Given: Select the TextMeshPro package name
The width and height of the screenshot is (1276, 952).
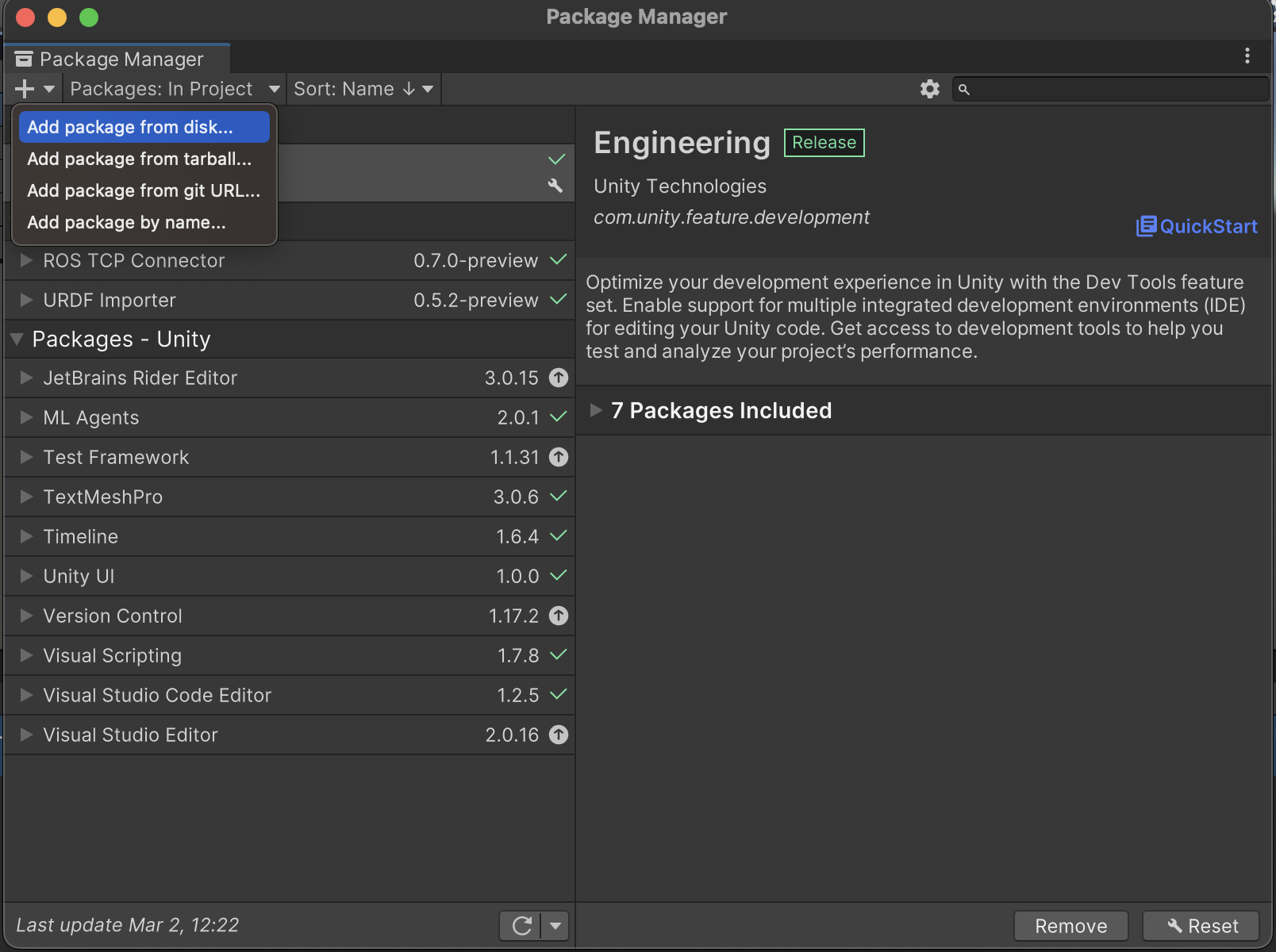Looking at the screenshot, I should pos(103,497).
